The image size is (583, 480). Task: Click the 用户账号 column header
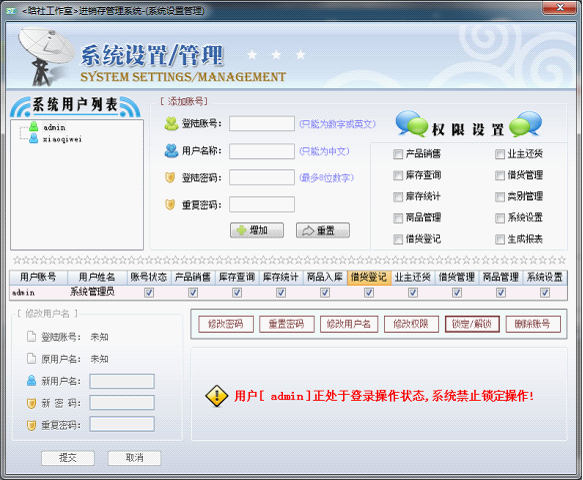38,277
